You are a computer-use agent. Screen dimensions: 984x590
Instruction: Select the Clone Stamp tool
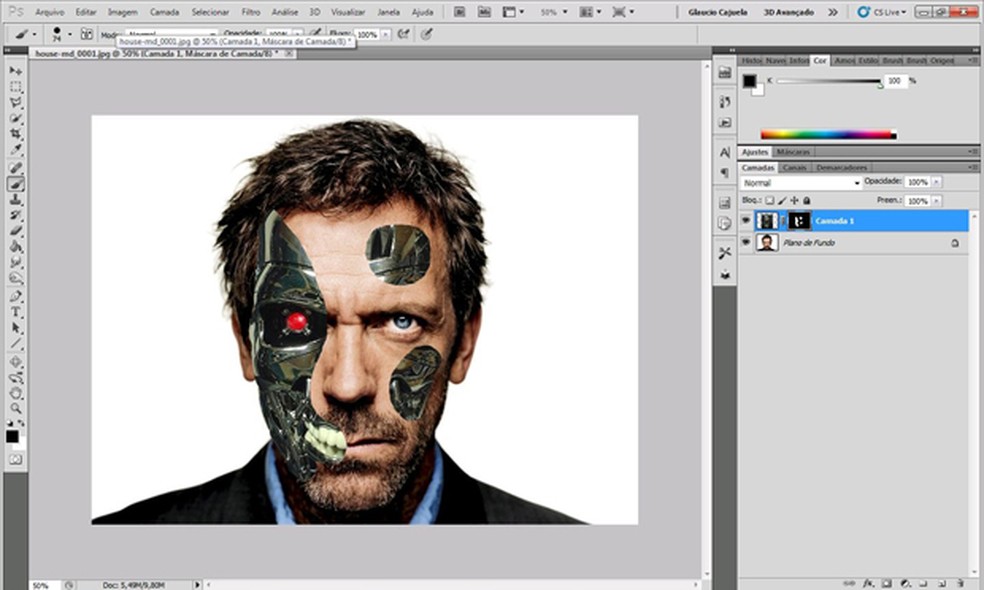tap(14, 198)
